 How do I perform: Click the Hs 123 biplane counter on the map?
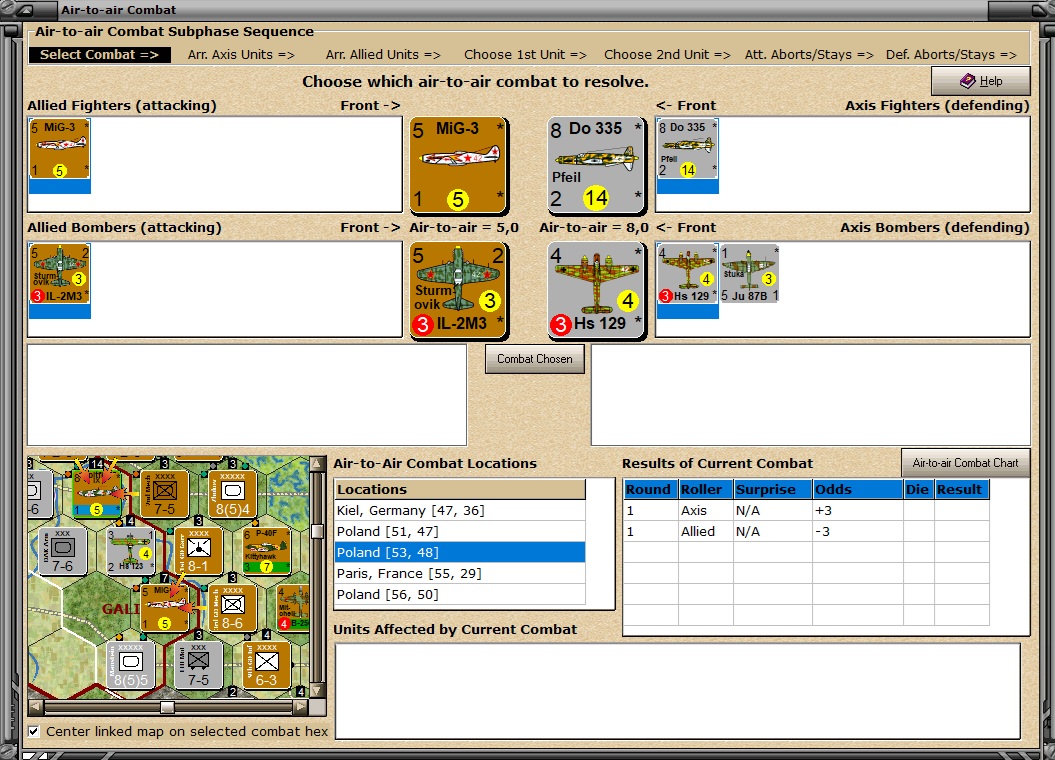(x=129, y=551)
